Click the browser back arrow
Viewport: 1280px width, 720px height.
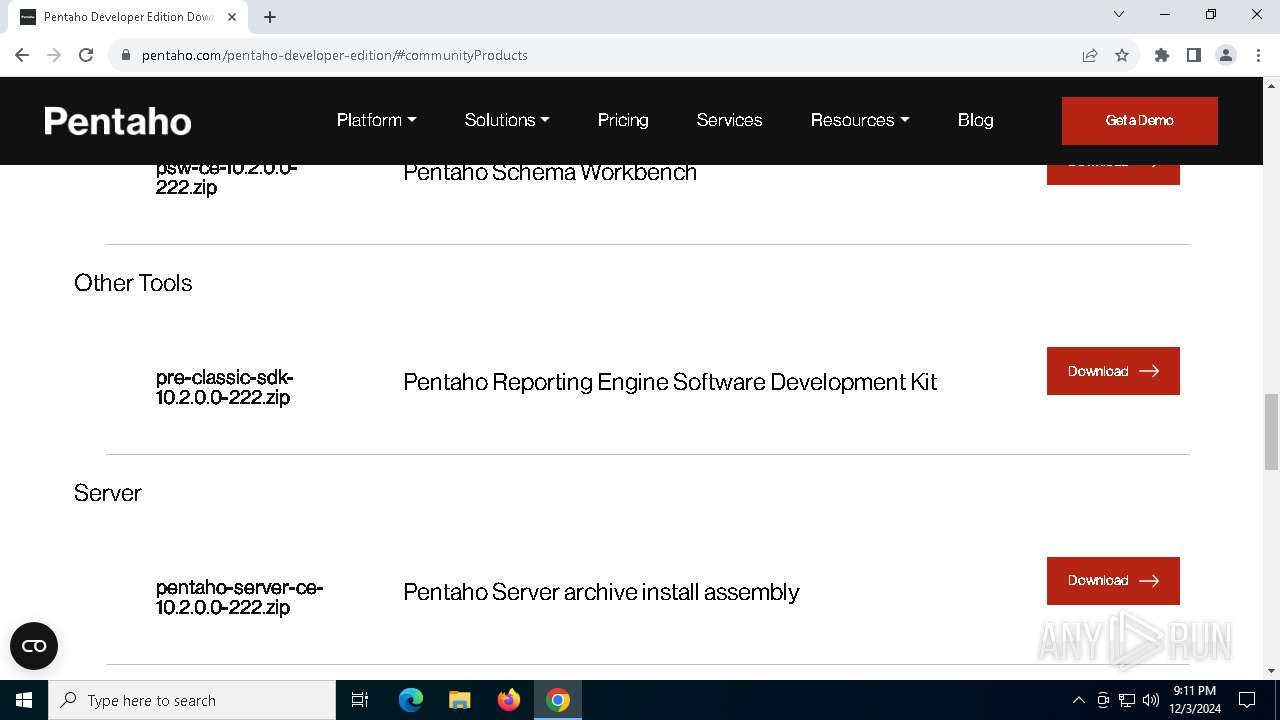[22, 55]
